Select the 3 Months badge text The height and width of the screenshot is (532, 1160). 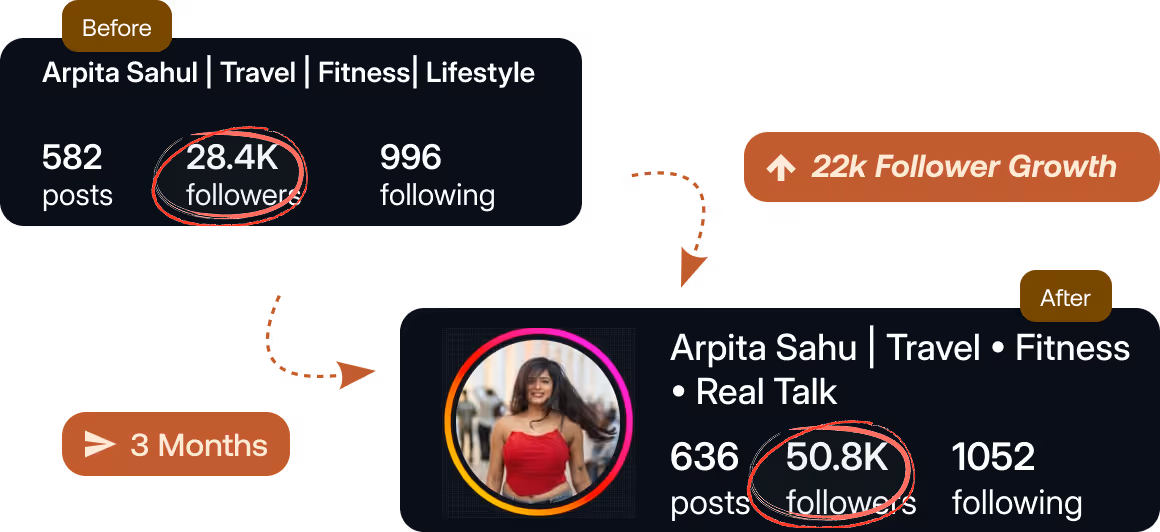point(199,445)
